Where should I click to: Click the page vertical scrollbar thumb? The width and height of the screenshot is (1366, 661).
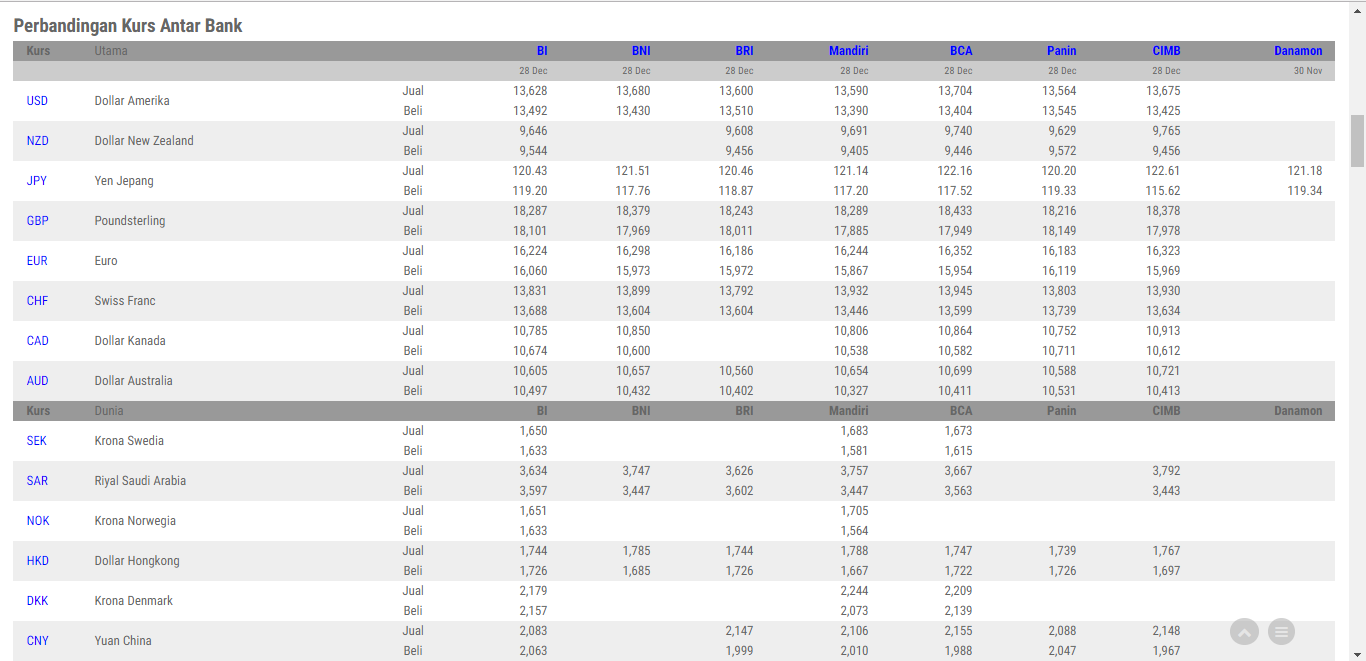tap(1357, 141)
